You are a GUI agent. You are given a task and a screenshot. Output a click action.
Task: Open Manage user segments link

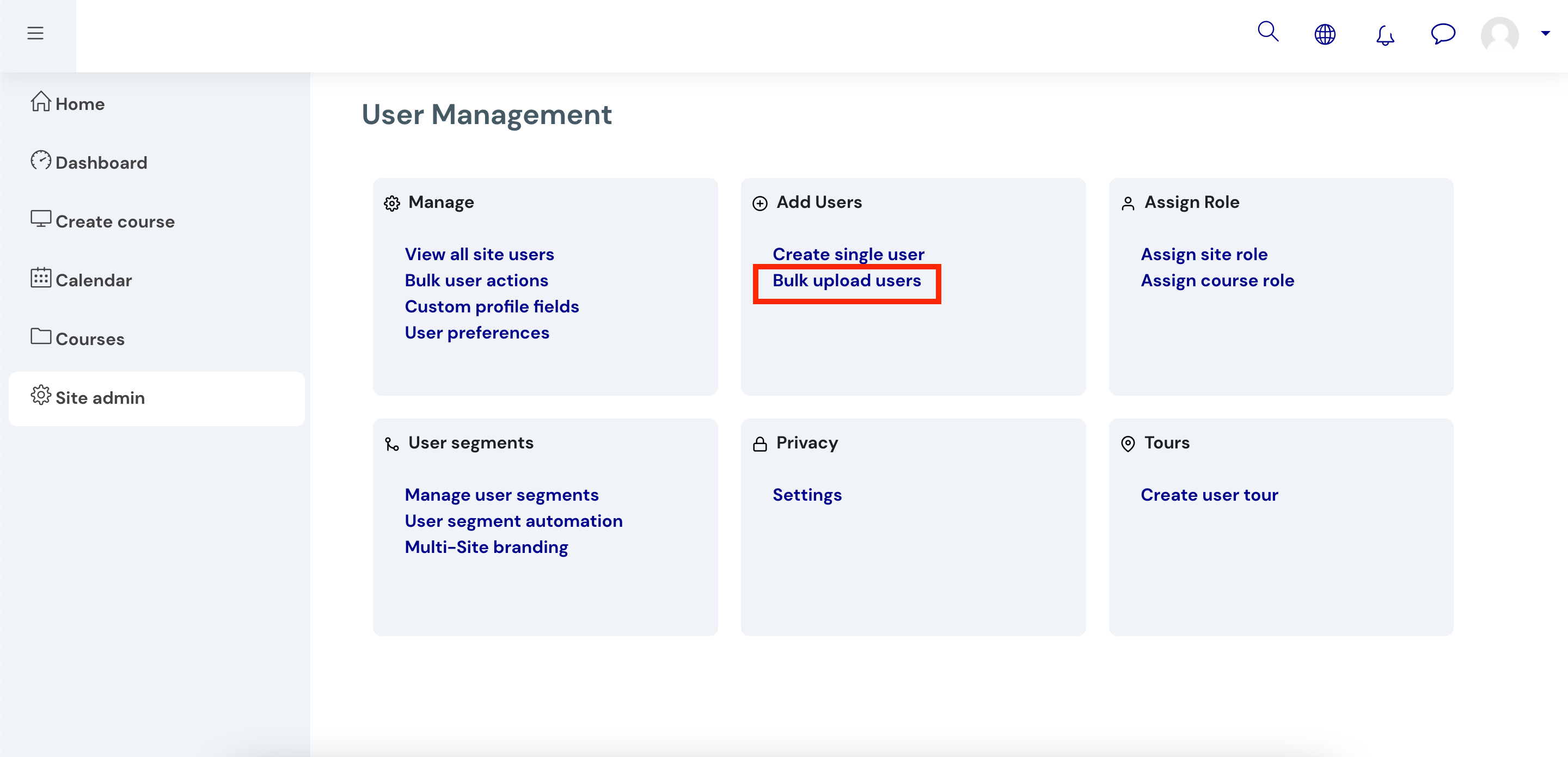(x=501, y=495)
